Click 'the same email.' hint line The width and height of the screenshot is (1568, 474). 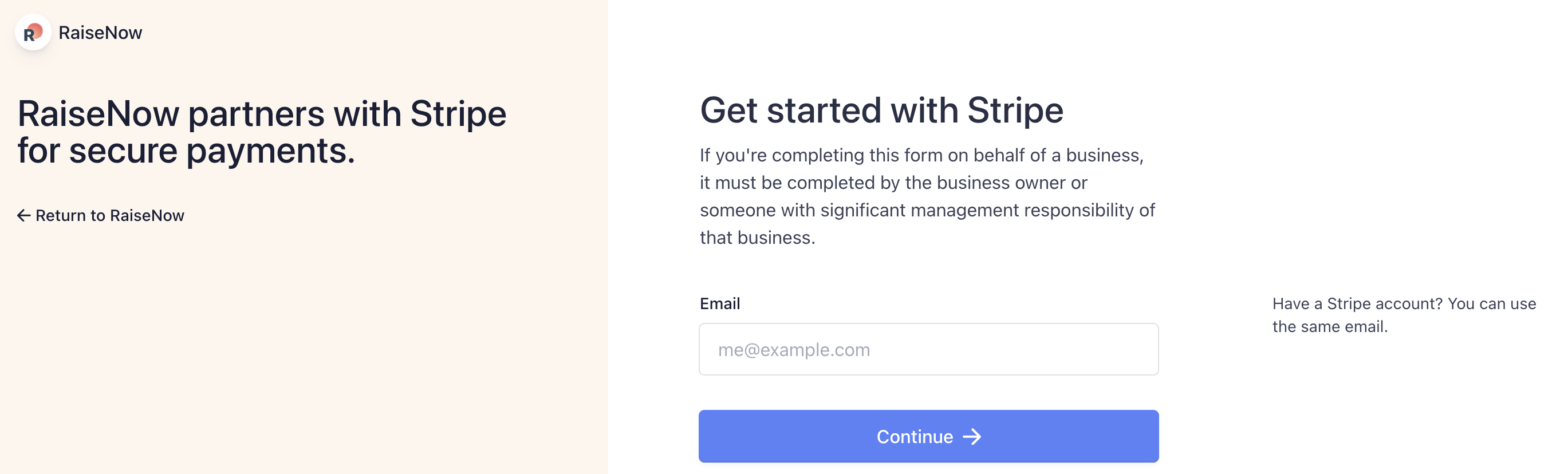[x=1330, y=327]
